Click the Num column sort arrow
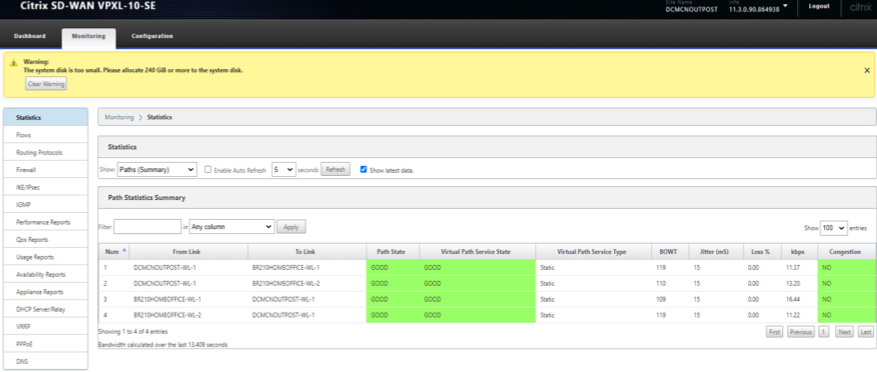The width and height of the screenshot is (877, 372). point(124,251)
